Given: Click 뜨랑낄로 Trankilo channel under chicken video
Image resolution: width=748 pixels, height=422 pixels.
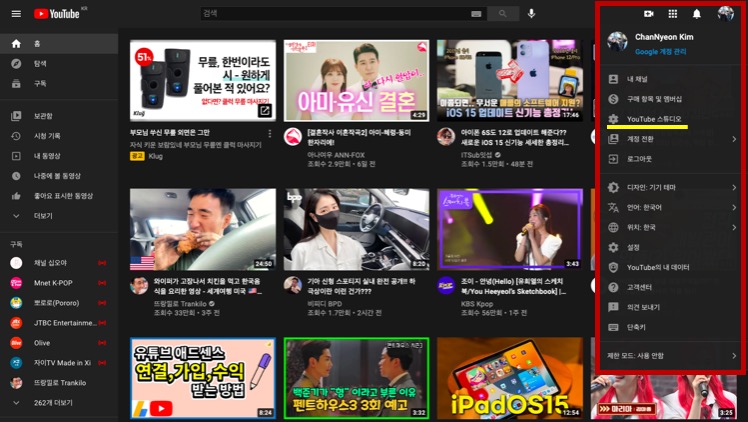Looking at the screenshot, I should point(180,304).
